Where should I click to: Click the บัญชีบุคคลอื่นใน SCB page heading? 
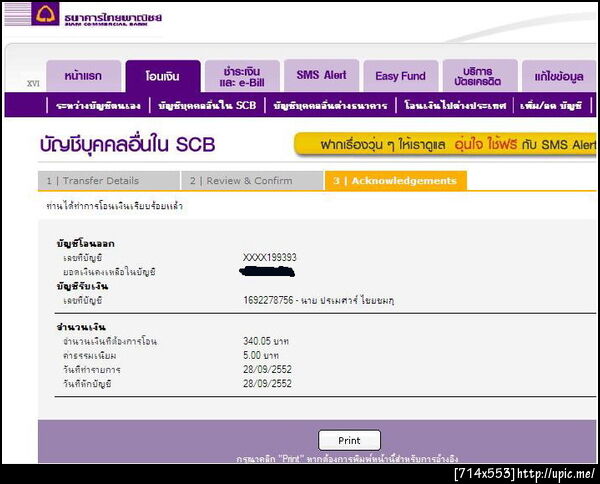tap(127, 144)
